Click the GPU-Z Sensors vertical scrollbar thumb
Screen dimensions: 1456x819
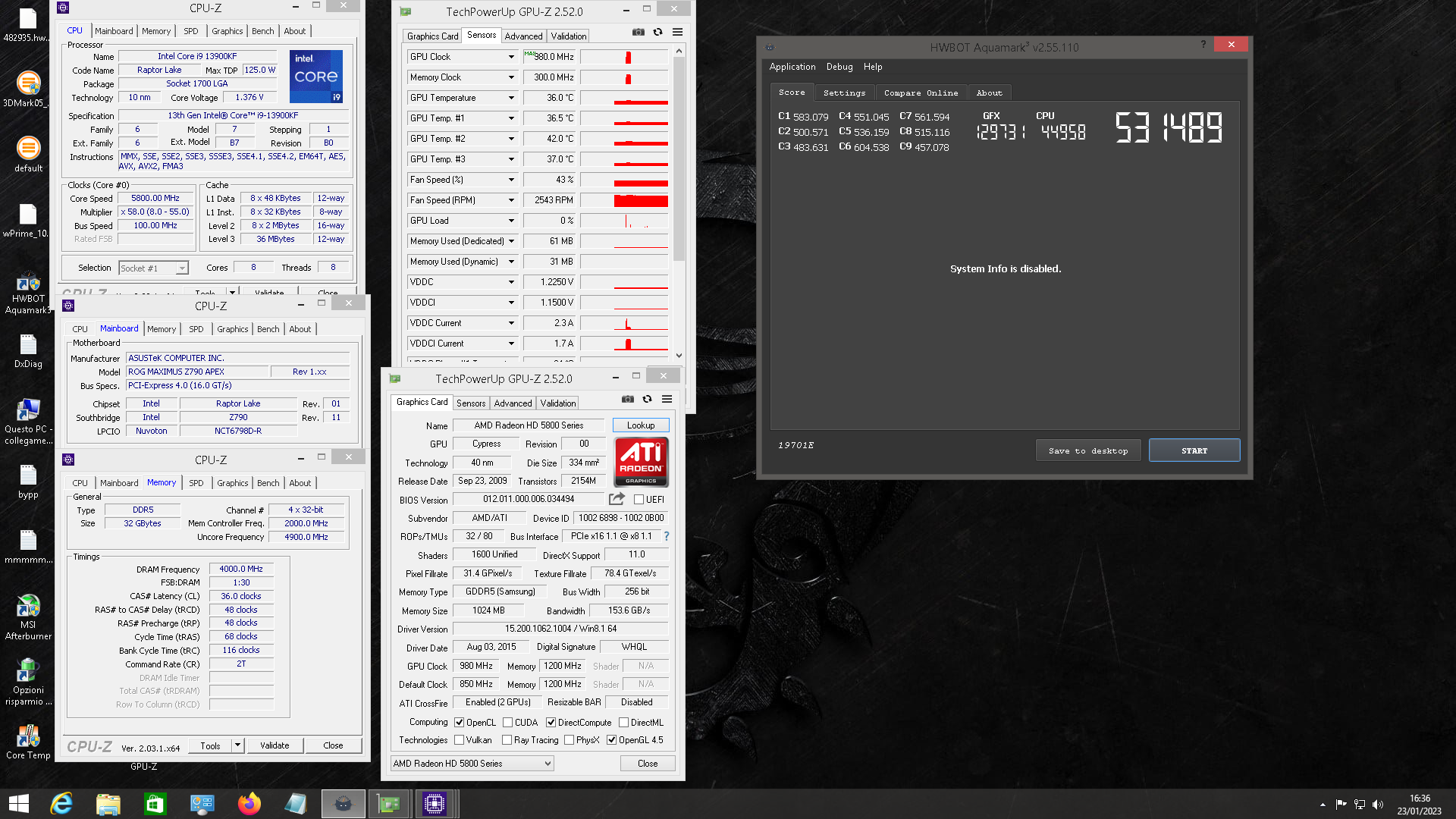click(679, 159)
